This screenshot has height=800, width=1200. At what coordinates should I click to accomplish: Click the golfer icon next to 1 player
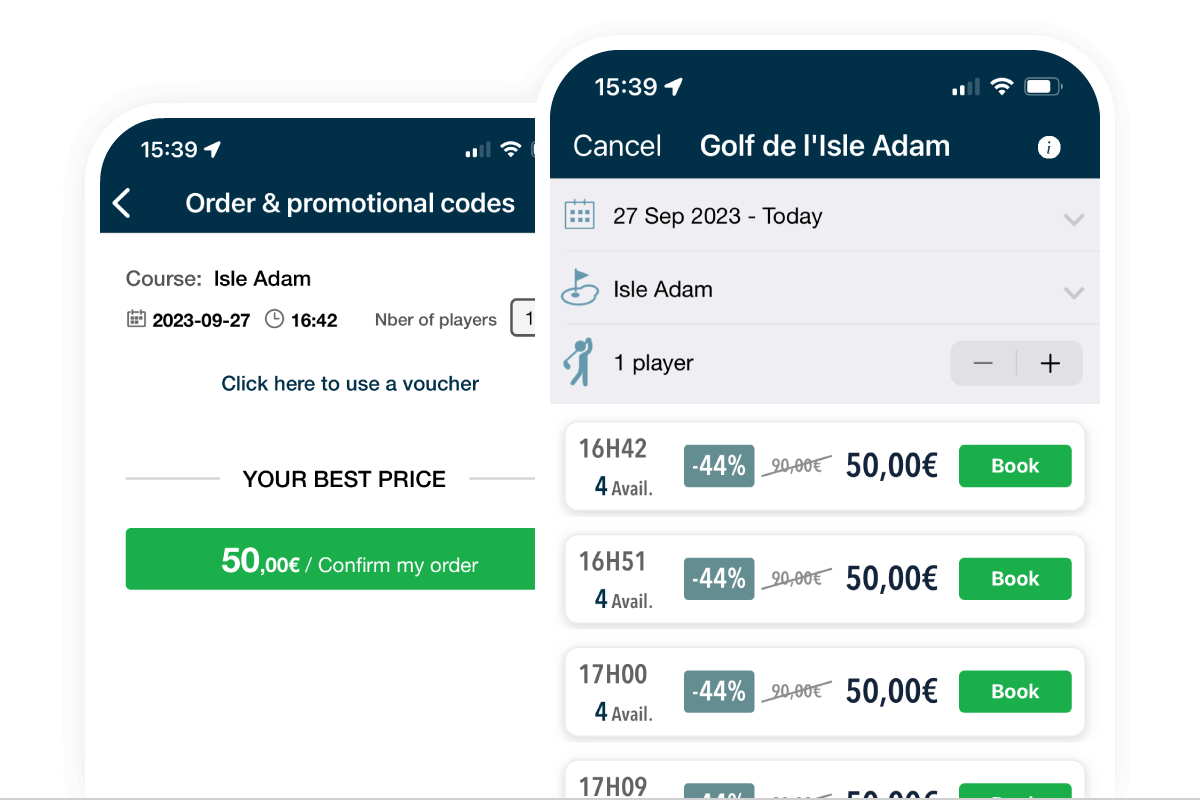(x=578, y=362)
